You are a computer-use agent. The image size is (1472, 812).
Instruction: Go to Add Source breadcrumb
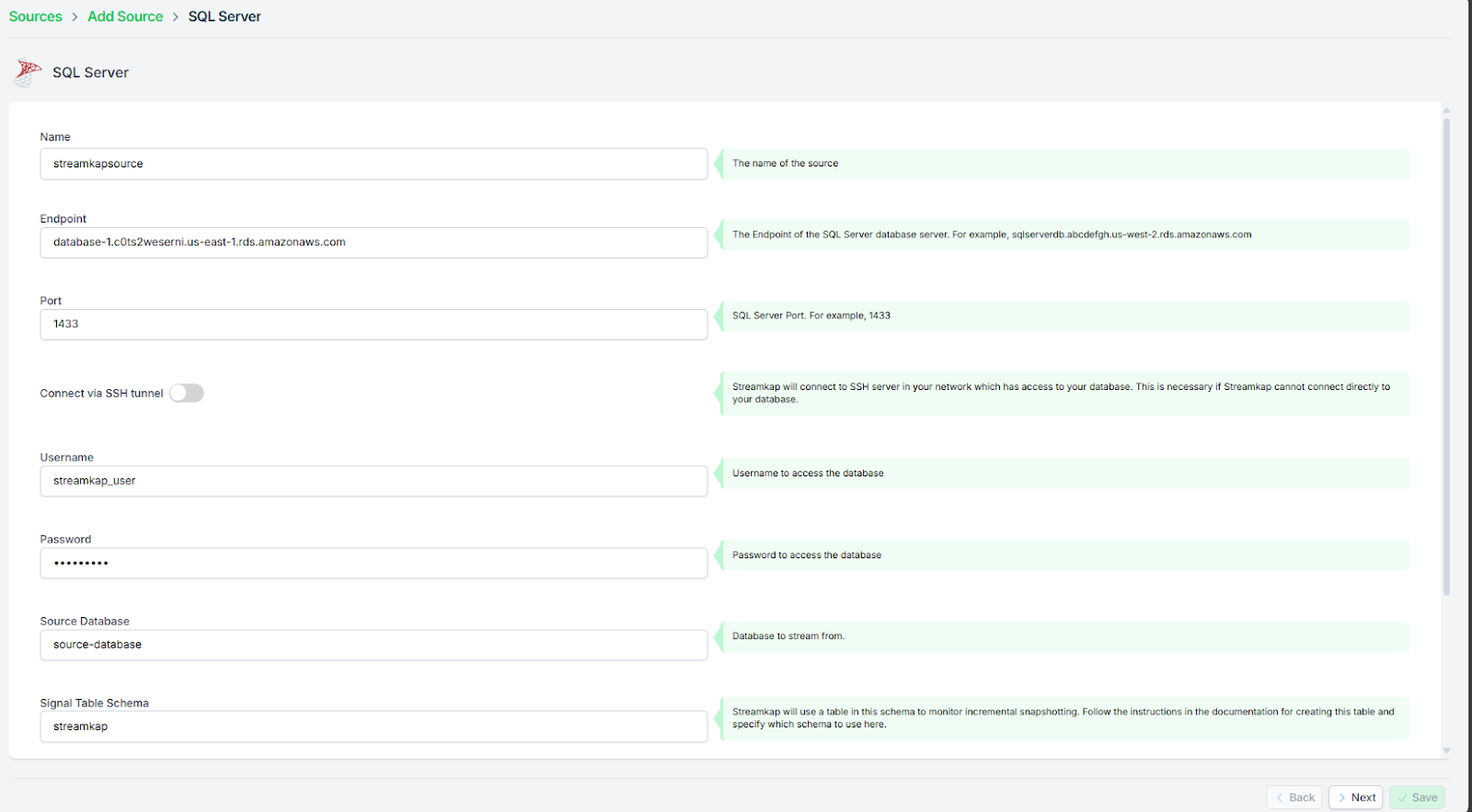(125, 17)
